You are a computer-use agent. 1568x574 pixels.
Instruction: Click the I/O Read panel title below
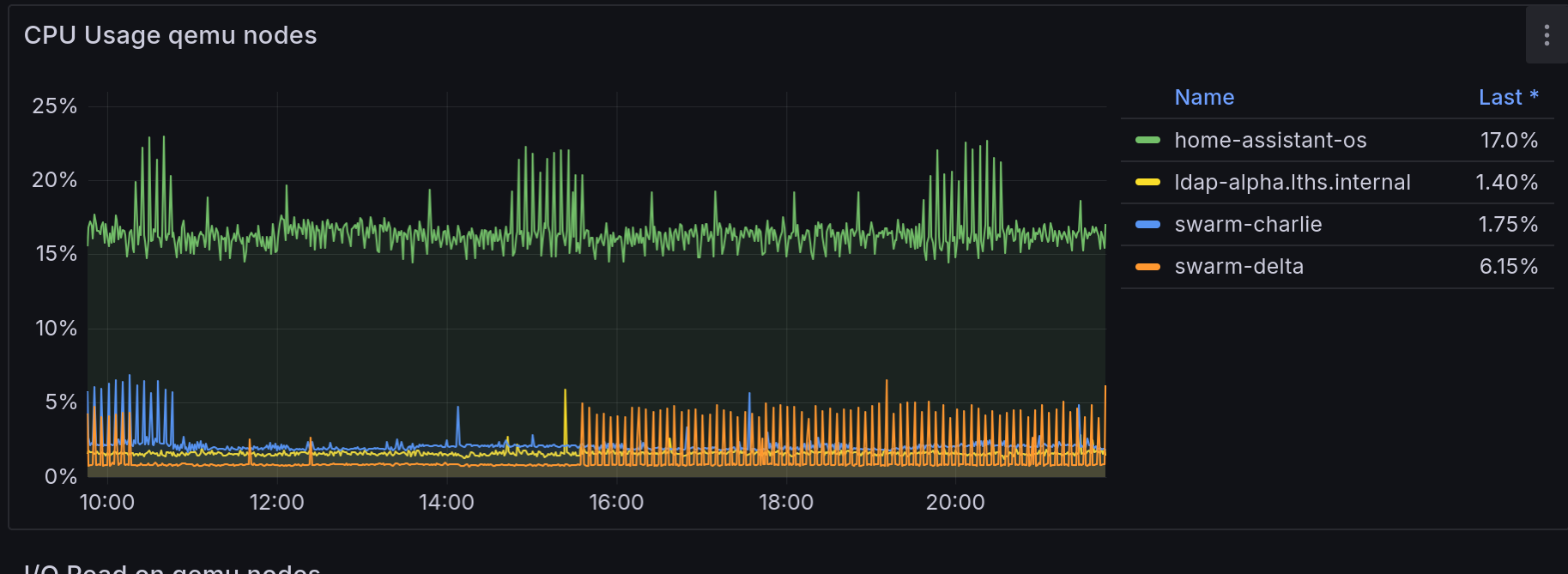click(172, 568)
